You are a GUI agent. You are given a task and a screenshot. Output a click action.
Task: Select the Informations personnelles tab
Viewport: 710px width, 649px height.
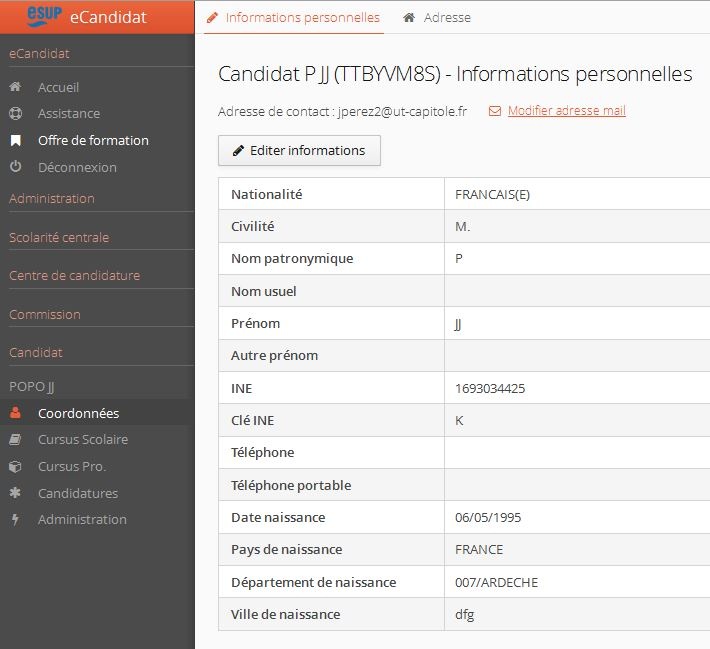pos(293,18)
